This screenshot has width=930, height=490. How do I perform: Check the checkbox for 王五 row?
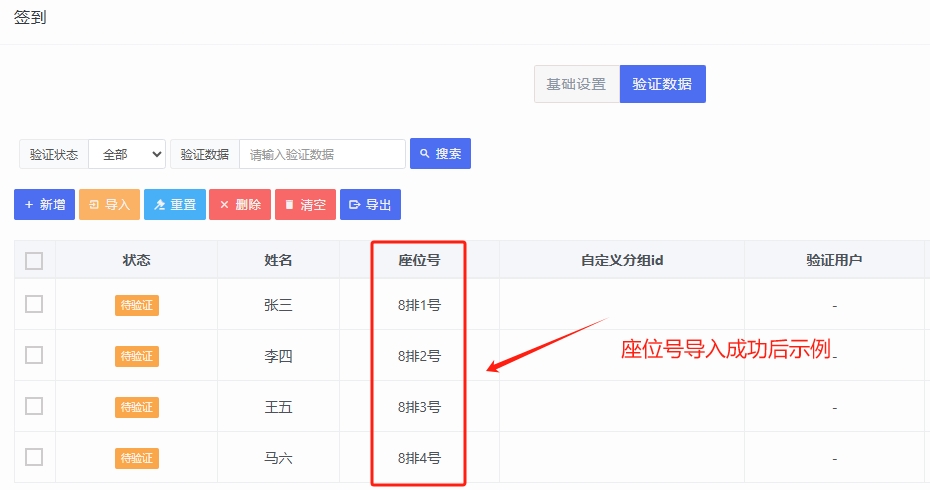[34, 406]
